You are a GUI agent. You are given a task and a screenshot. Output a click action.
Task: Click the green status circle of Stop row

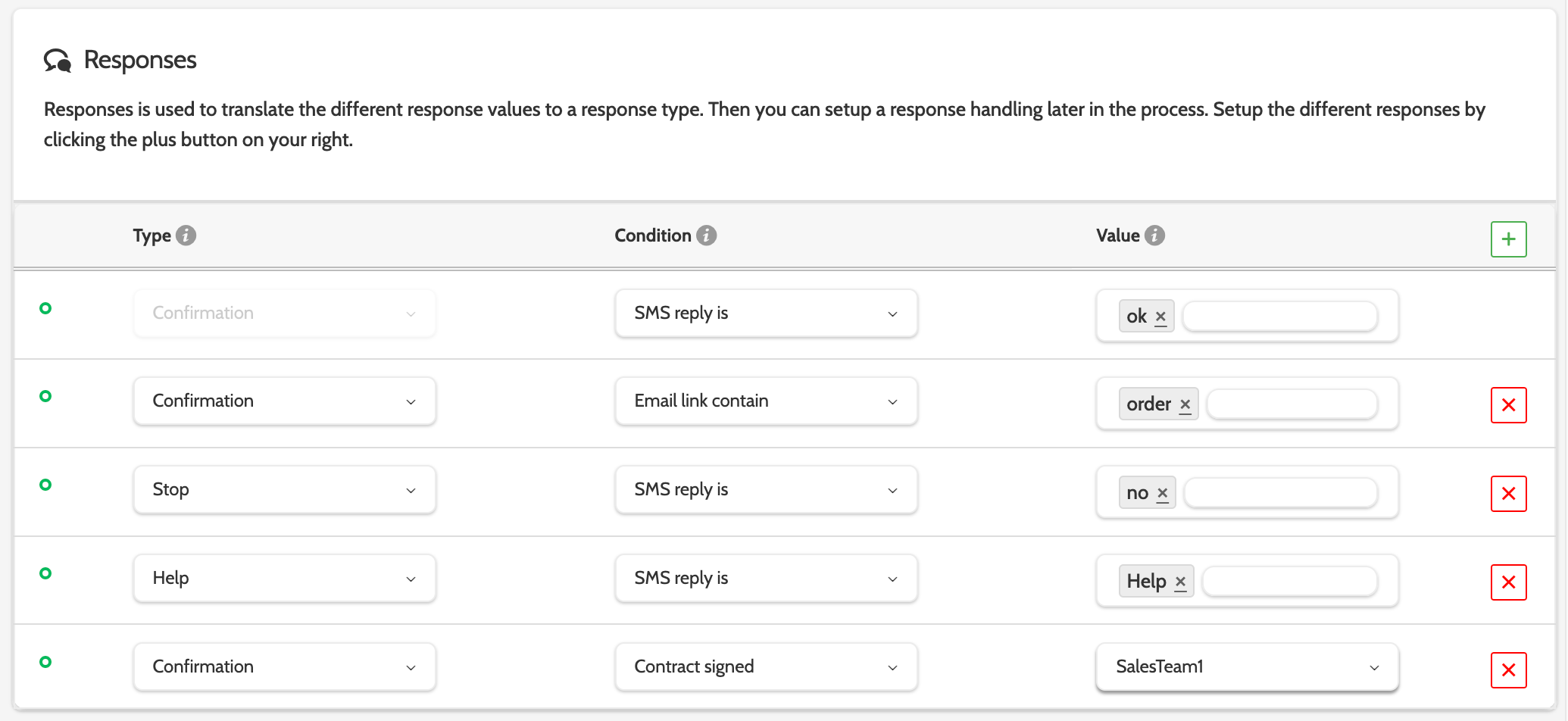pos(45,485)
